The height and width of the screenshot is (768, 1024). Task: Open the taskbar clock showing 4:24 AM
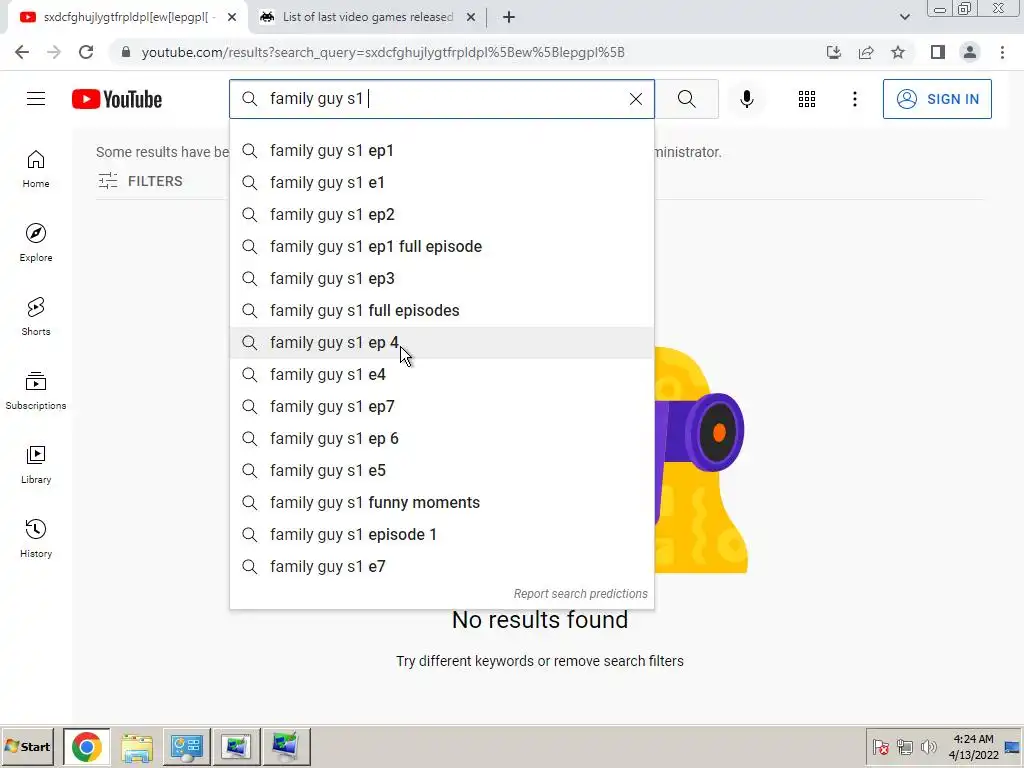pos(973,746)
